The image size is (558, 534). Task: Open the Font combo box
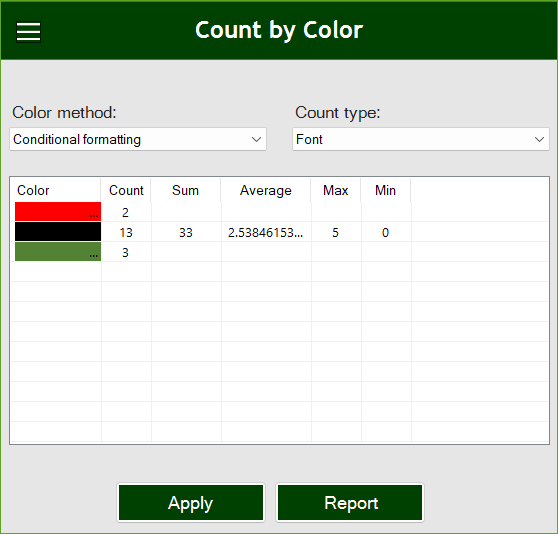point(421,139)
